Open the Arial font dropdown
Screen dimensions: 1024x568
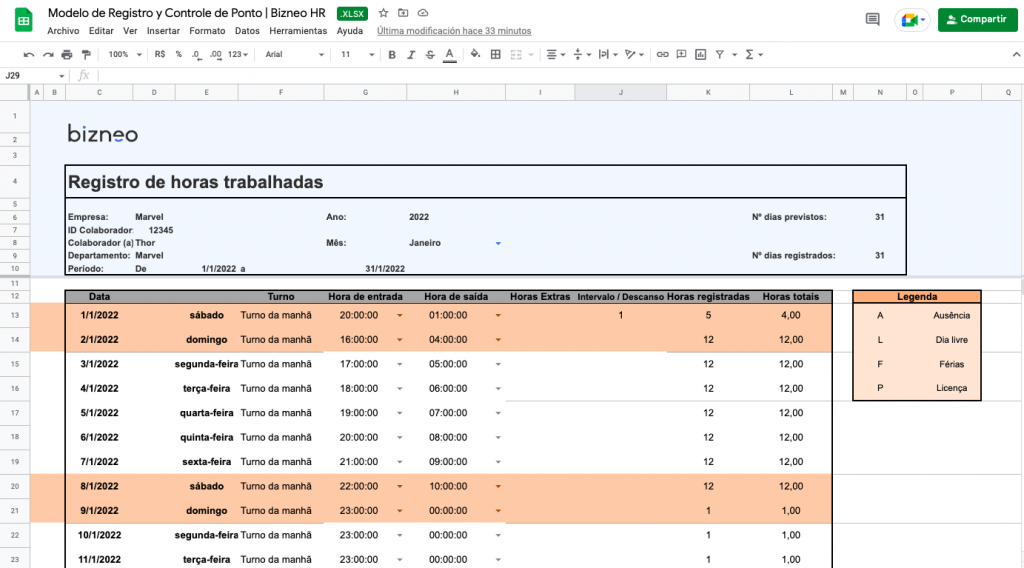tap(294, 55)
